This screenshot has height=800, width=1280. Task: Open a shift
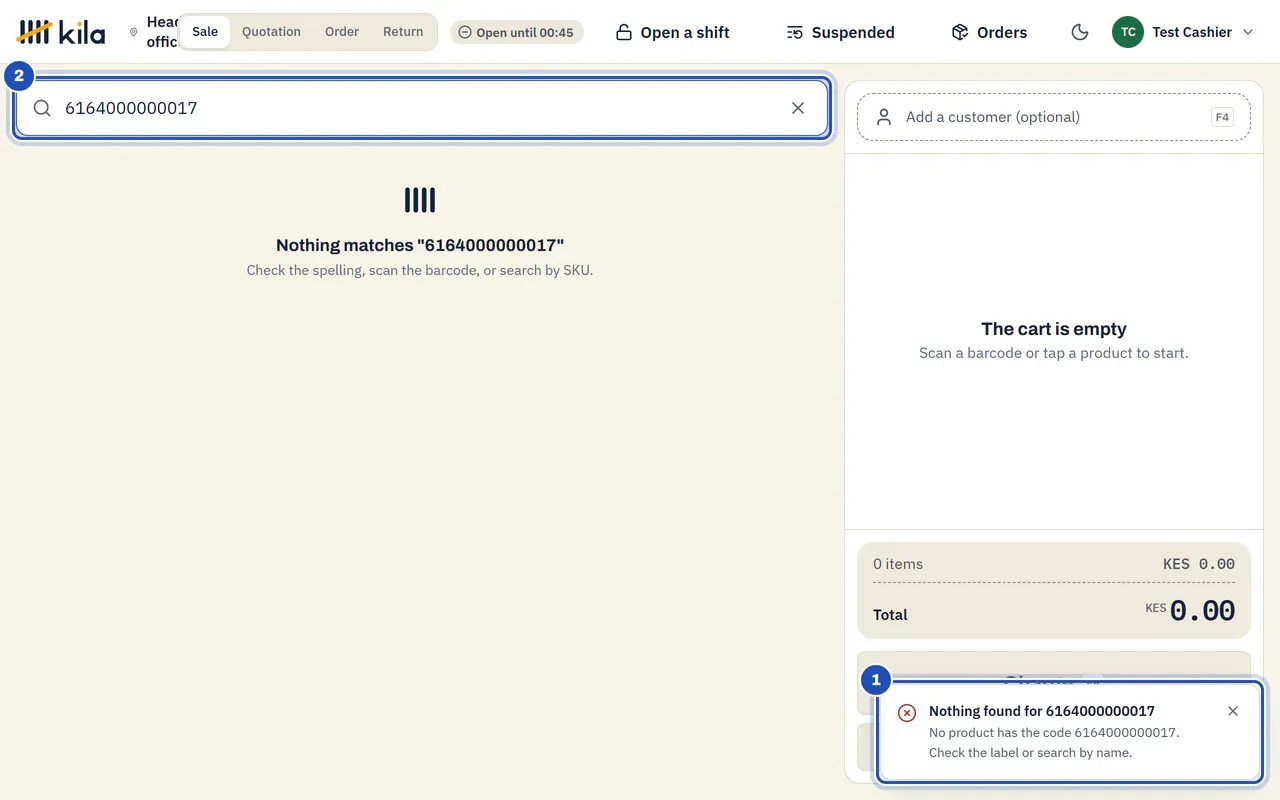pos(672,32)
